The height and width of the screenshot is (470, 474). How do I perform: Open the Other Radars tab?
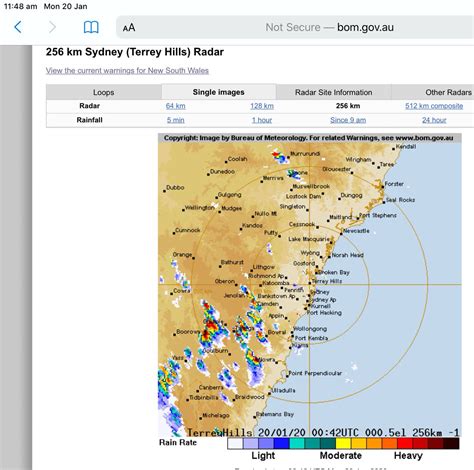click(448, 92)
